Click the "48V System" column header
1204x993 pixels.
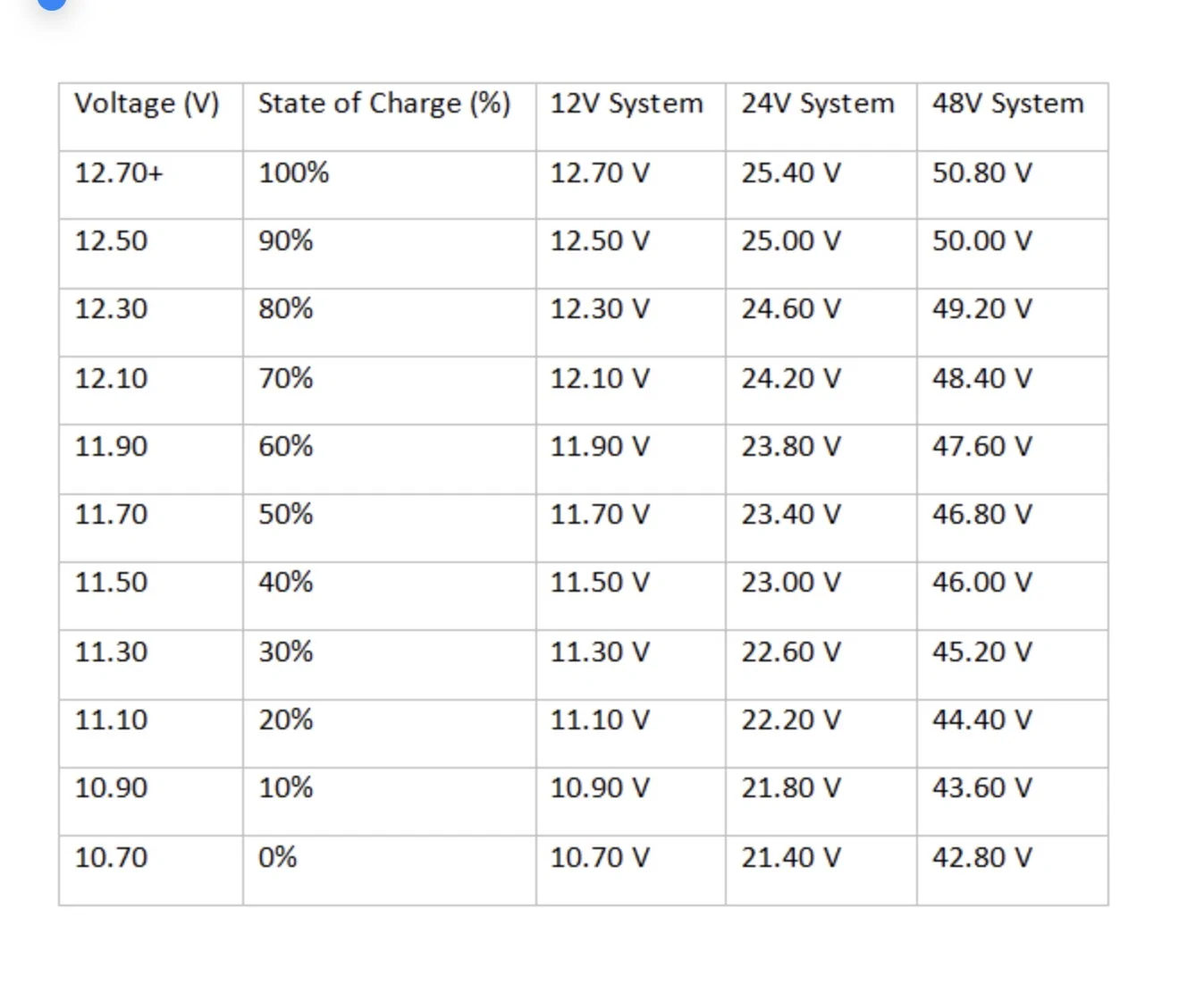pyautogui.click(x=1008, y=104)
